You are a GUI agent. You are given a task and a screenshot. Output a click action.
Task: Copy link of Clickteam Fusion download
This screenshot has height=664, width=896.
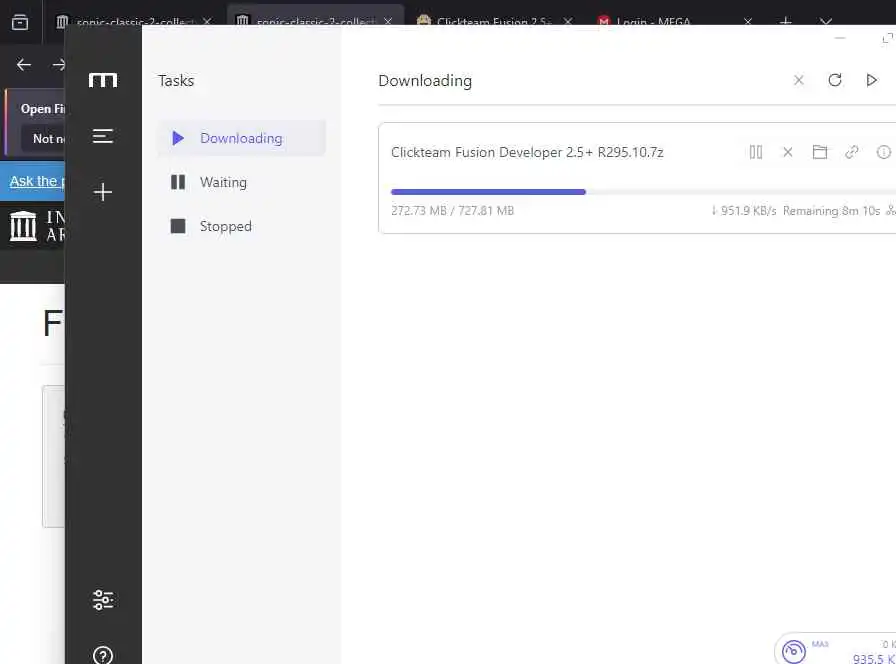click(851, 152)
